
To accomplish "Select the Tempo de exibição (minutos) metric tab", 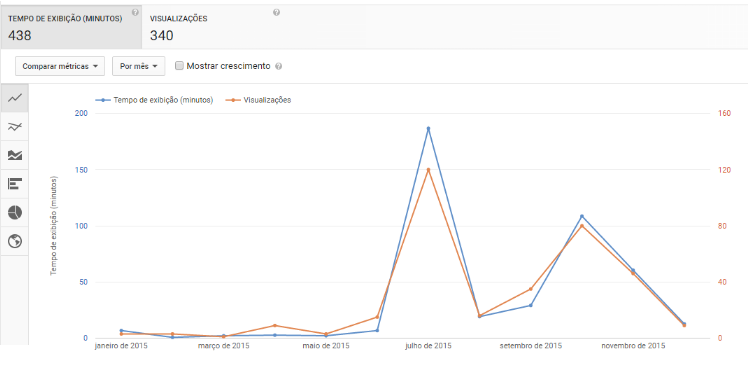I will [x=71, y=28].
